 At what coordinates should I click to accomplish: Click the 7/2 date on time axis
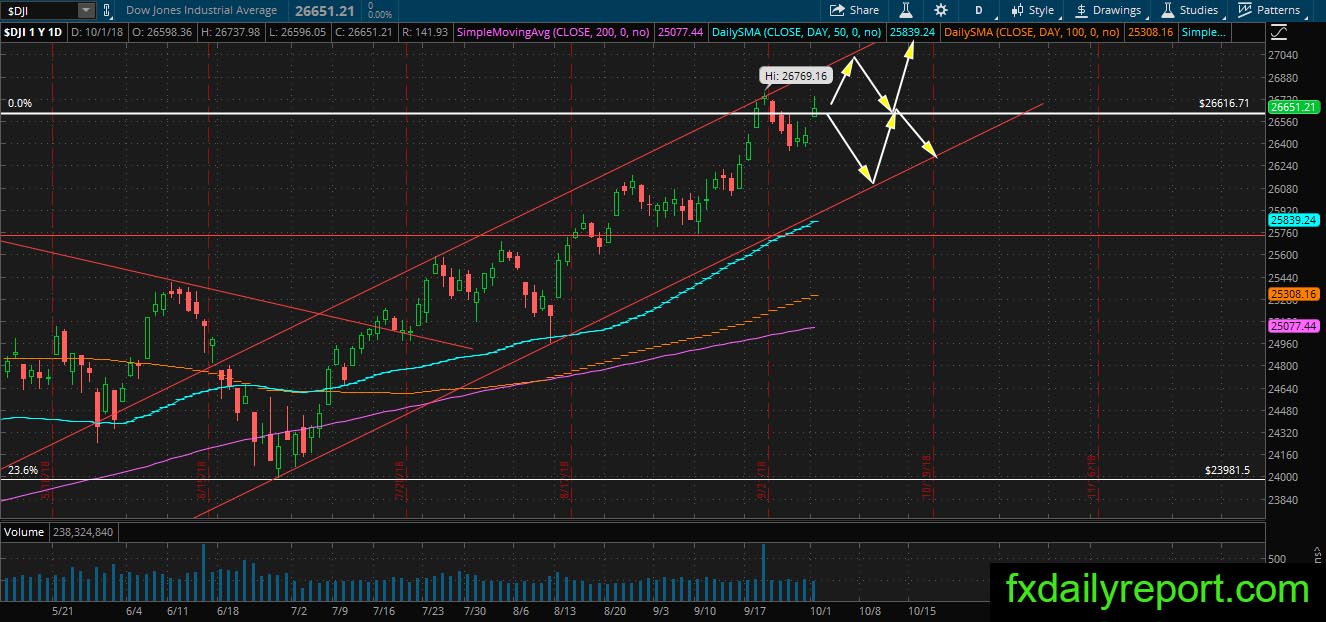297,609
